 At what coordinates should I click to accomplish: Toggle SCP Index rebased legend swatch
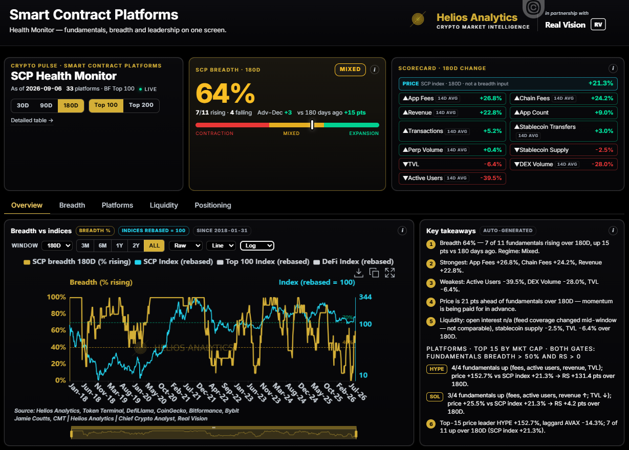[138, 262]
